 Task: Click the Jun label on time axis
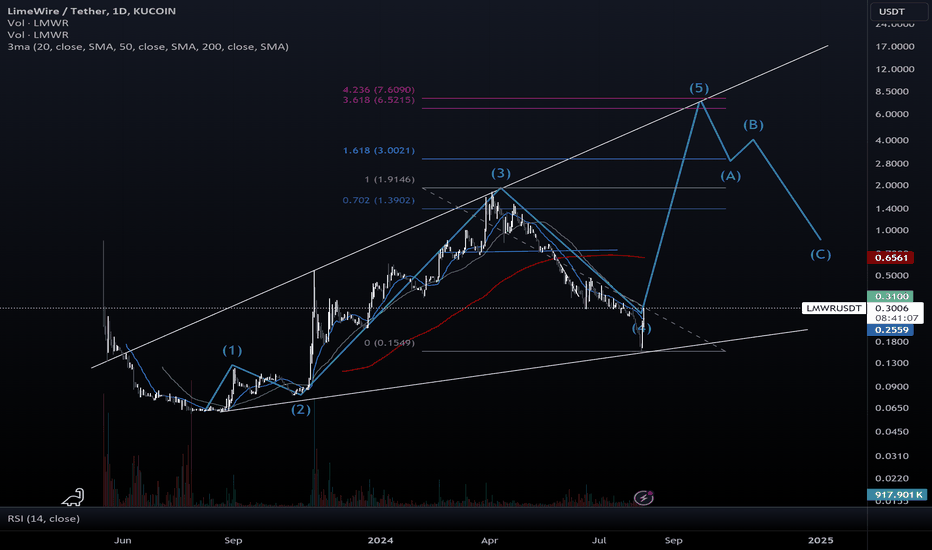pos(122,540)
